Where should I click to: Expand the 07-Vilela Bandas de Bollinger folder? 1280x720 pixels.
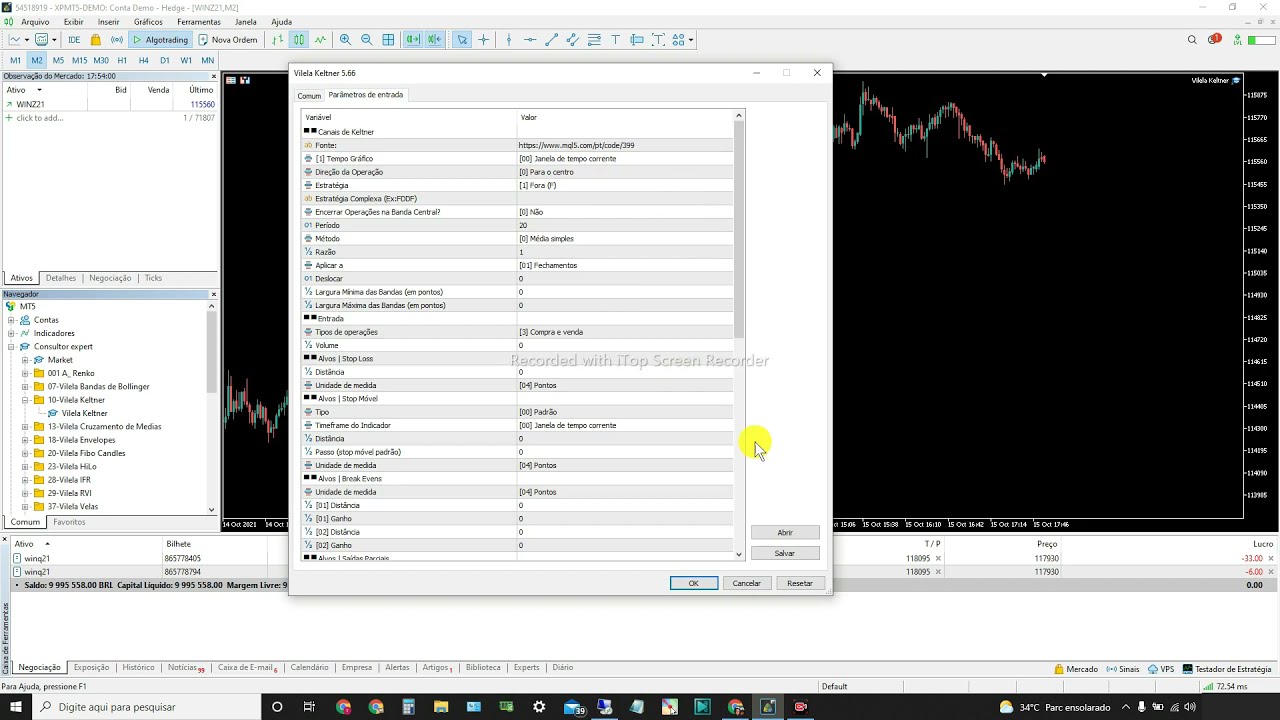pos(25,386)
